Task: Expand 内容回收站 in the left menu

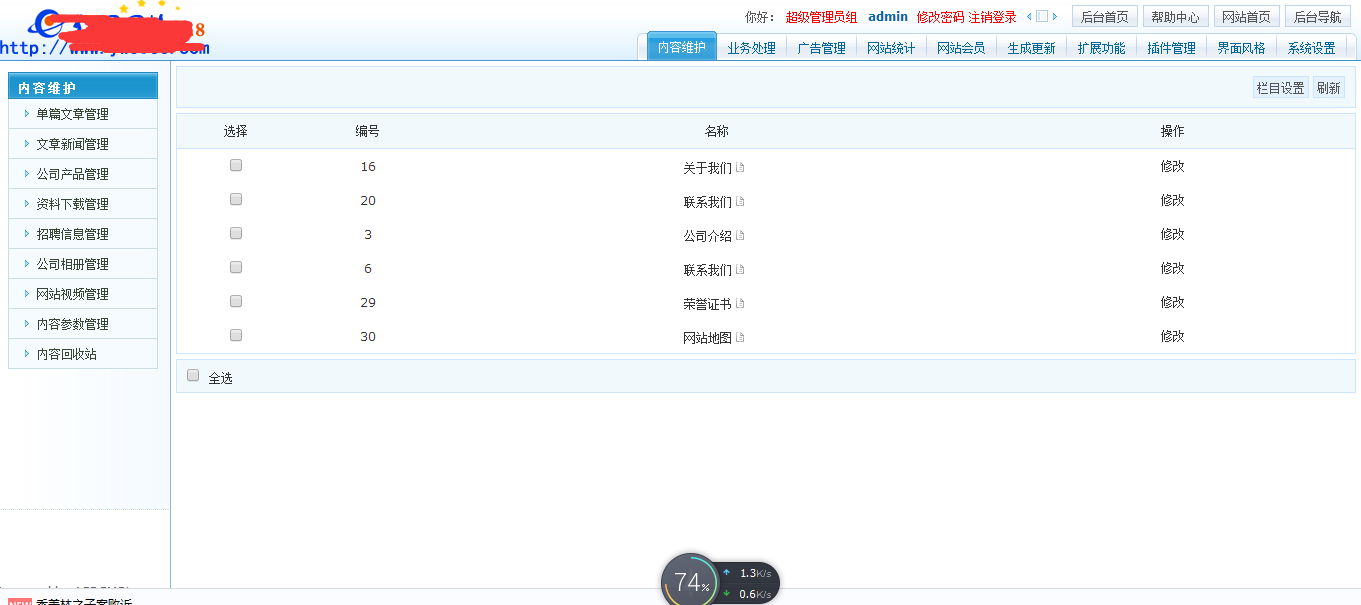Action: click(x=66, y=354)
